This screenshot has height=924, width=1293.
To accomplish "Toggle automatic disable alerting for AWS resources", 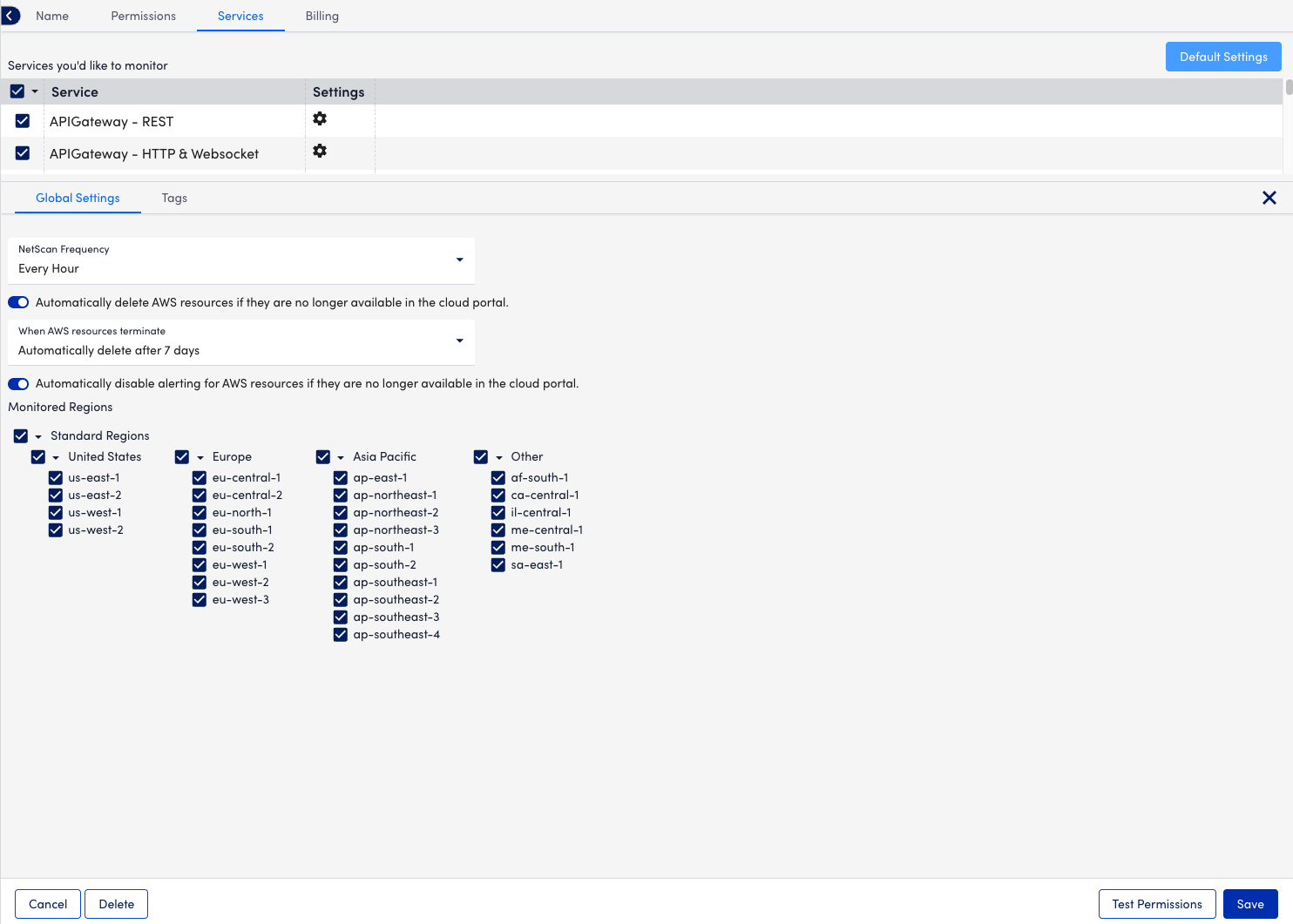I will pos(18,383).
